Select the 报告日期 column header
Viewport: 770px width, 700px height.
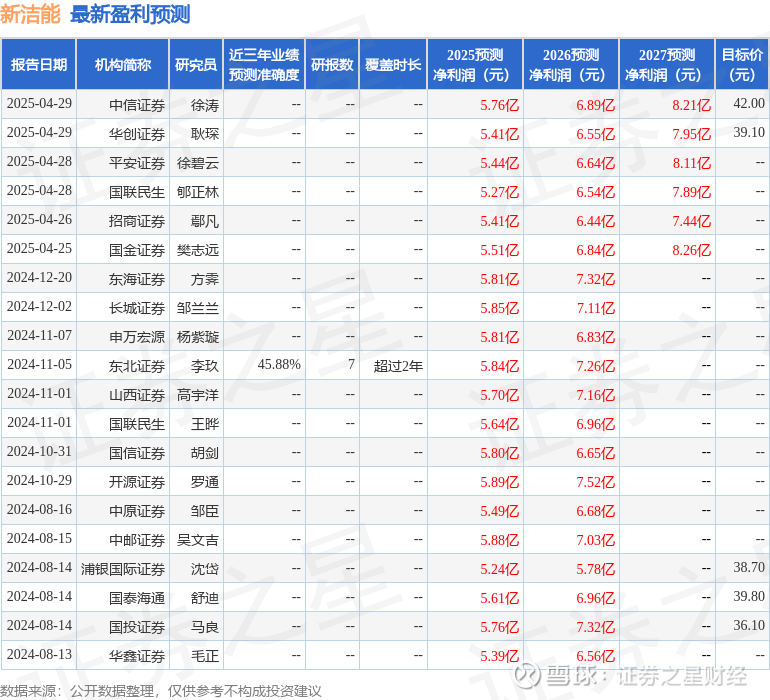pyautogui.click(x=39, y=64)
